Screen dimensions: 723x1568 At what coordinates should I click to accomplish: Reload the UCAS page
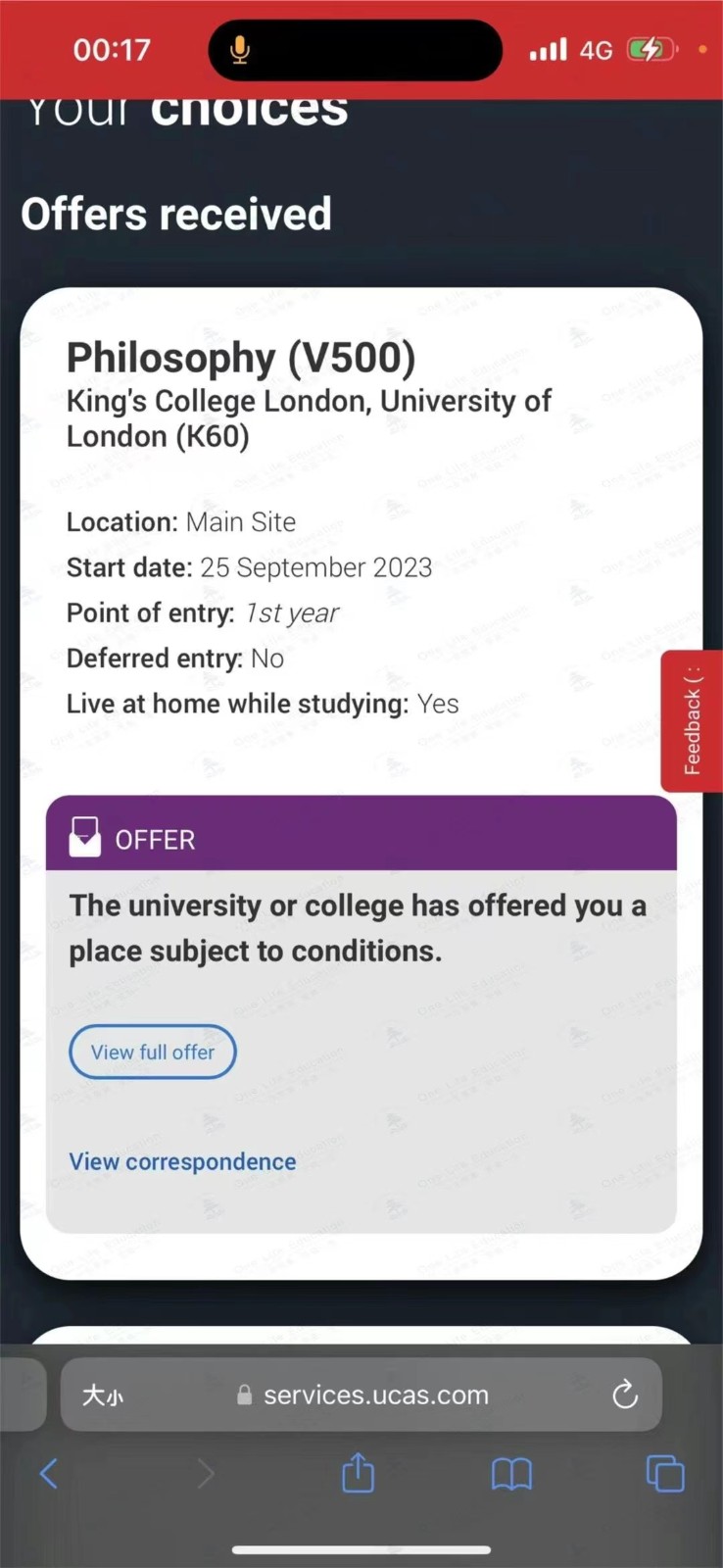[625, 1395]
